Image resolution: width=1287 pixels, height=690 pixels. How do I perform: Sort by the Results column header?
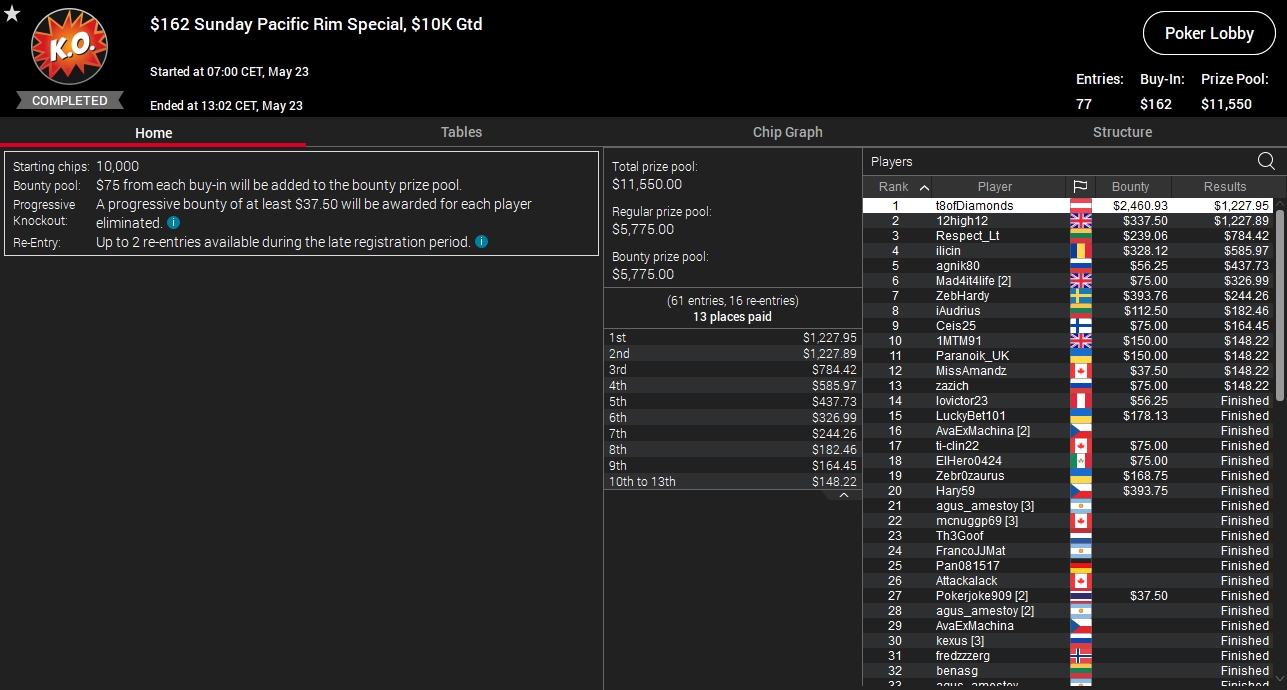pyautogui.click(x=1225, y=187)
